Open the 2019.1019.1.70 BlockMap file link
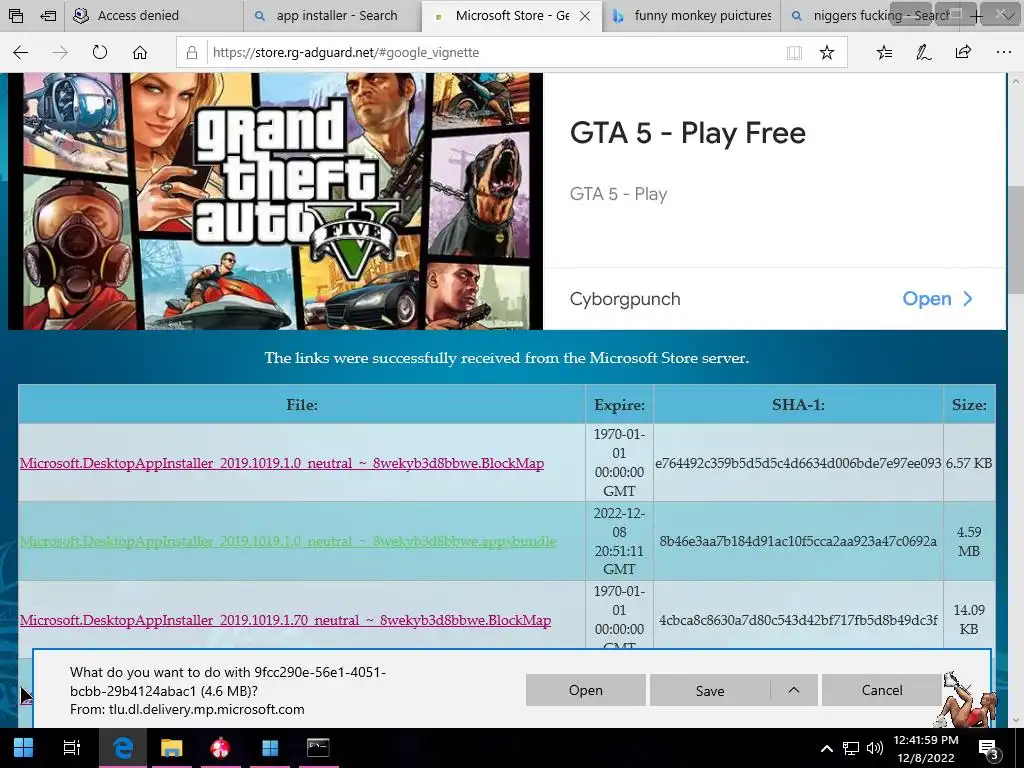This screenshot has height=768, width=1024. pos(285,620)
